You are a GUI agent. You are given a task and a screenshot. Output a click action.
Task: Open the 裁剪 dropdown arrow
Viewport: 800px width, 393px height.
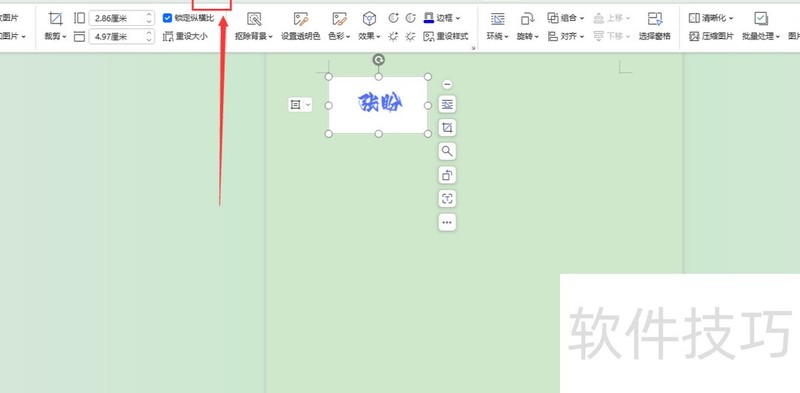point(65,37)
